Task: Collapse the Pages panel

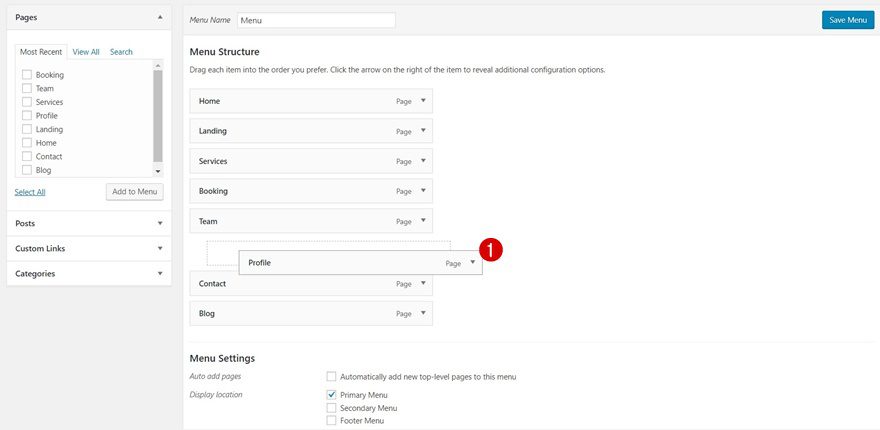Action: 160,17
